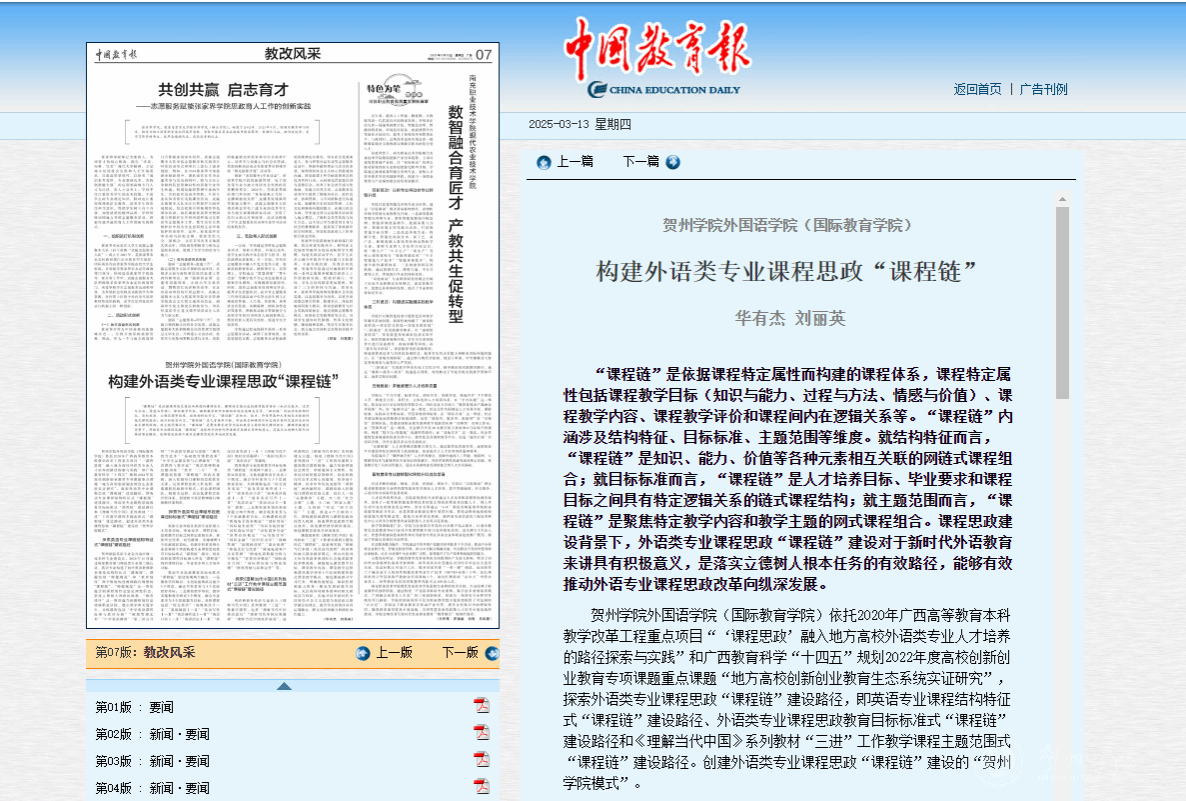Click the next article arrow icon
Image resolution: width=1186 pixels, height=801 pixels.
[x=672, y=162]
